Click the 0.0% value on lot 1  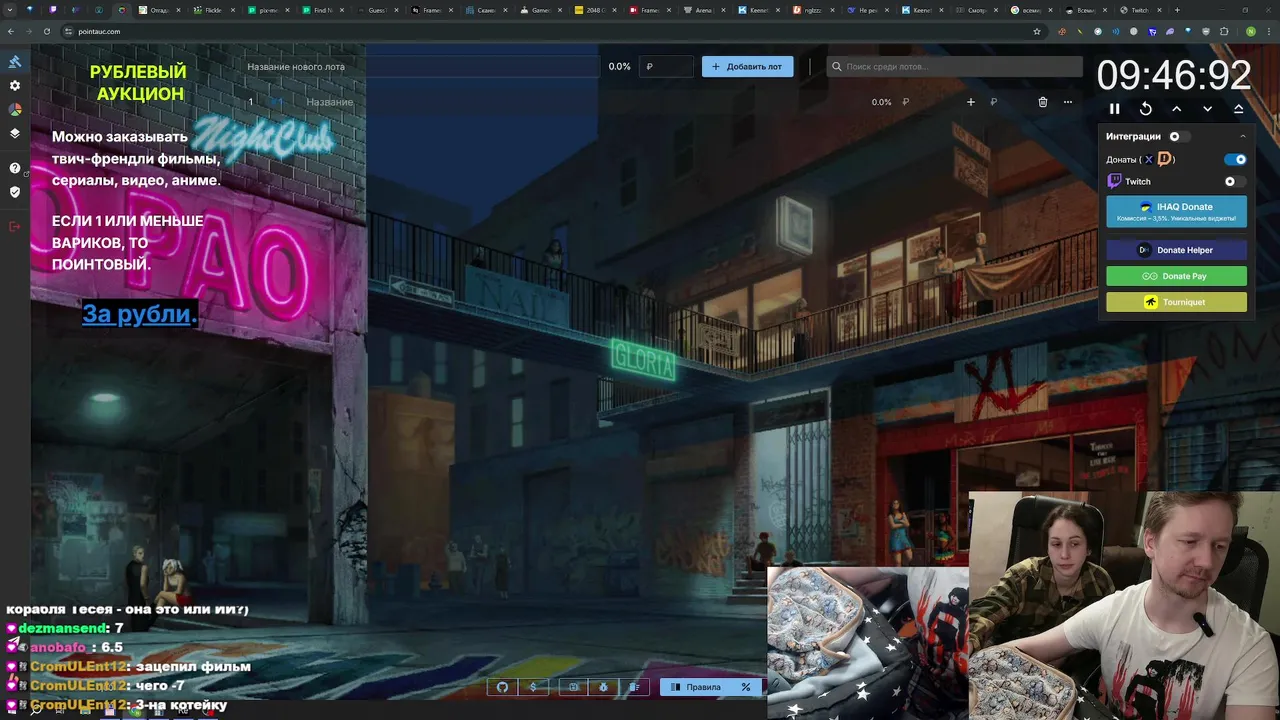click(x=881, y=102)
